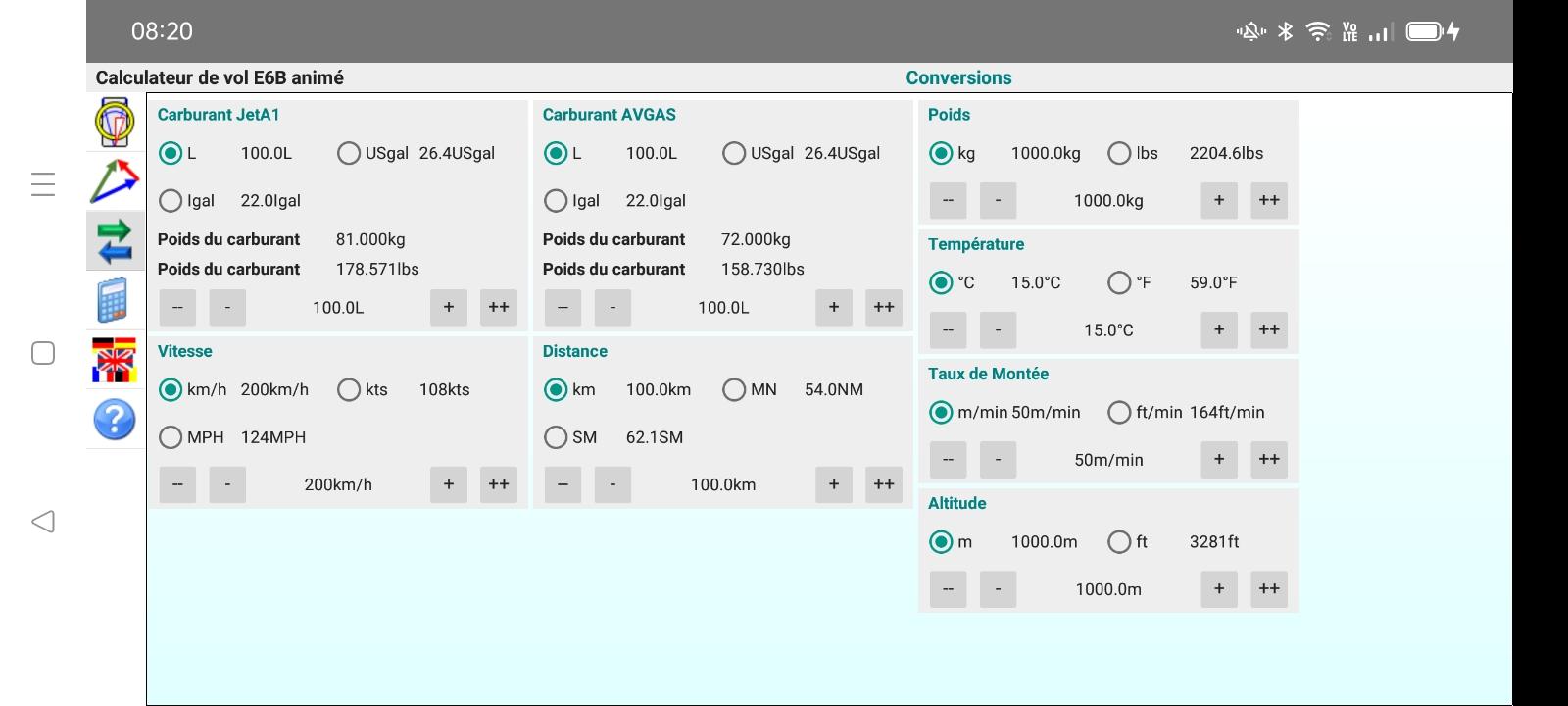Select MN unit in Distance
This screenshot has width=1568, height=706.
pos(733,389)
